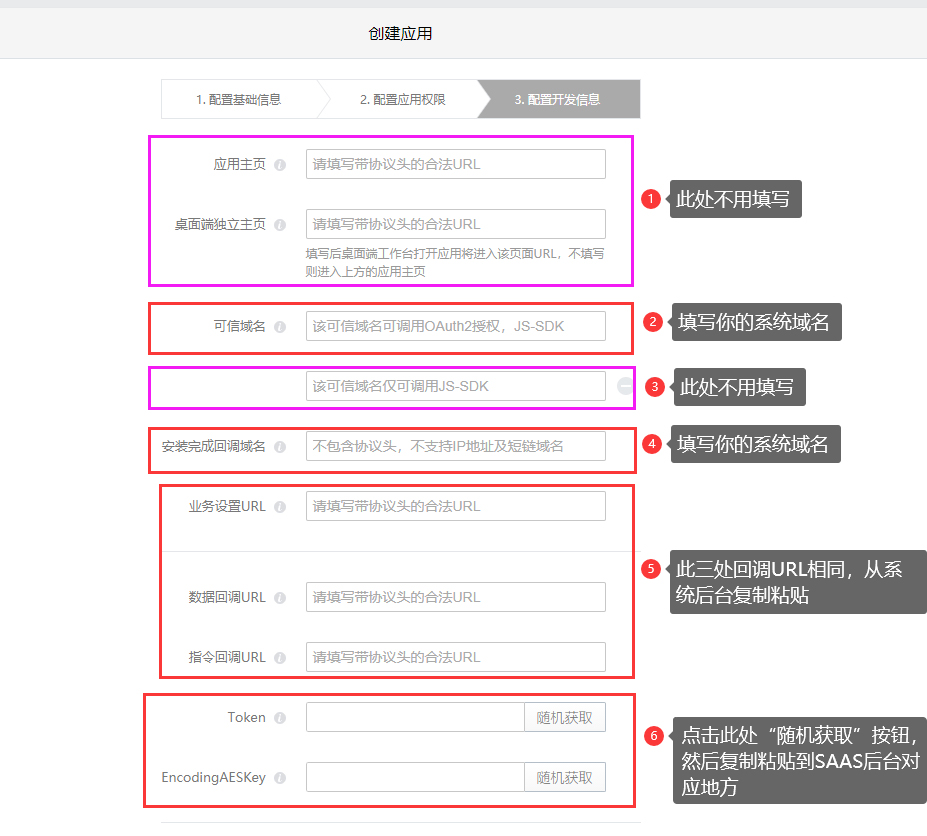Viewport: 927px width, 836px height.
Task: Click info icon next to Token
Action: coord(280,718)
